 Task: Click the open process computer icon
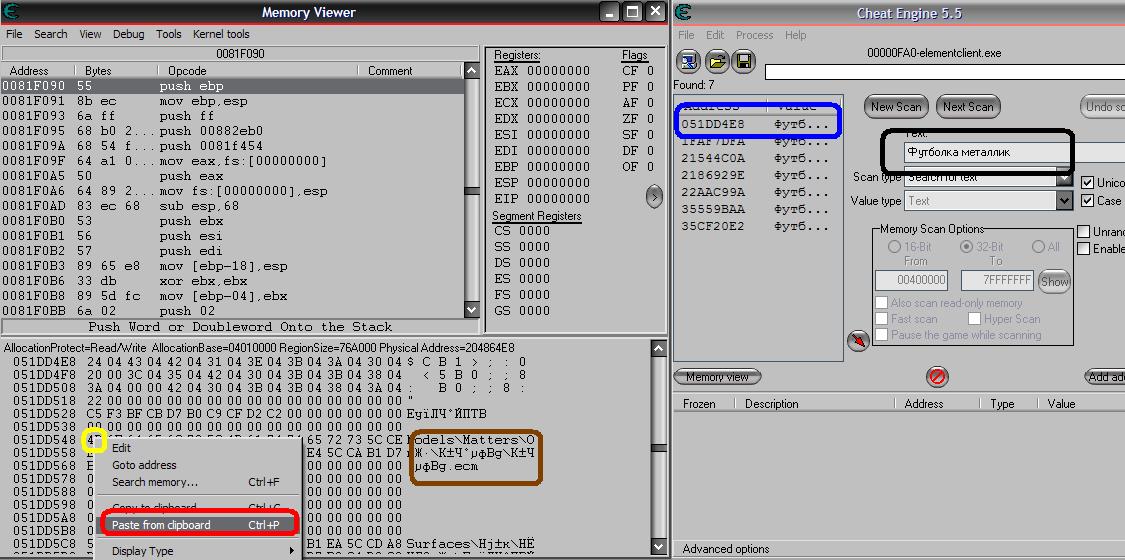click(688, 62)
